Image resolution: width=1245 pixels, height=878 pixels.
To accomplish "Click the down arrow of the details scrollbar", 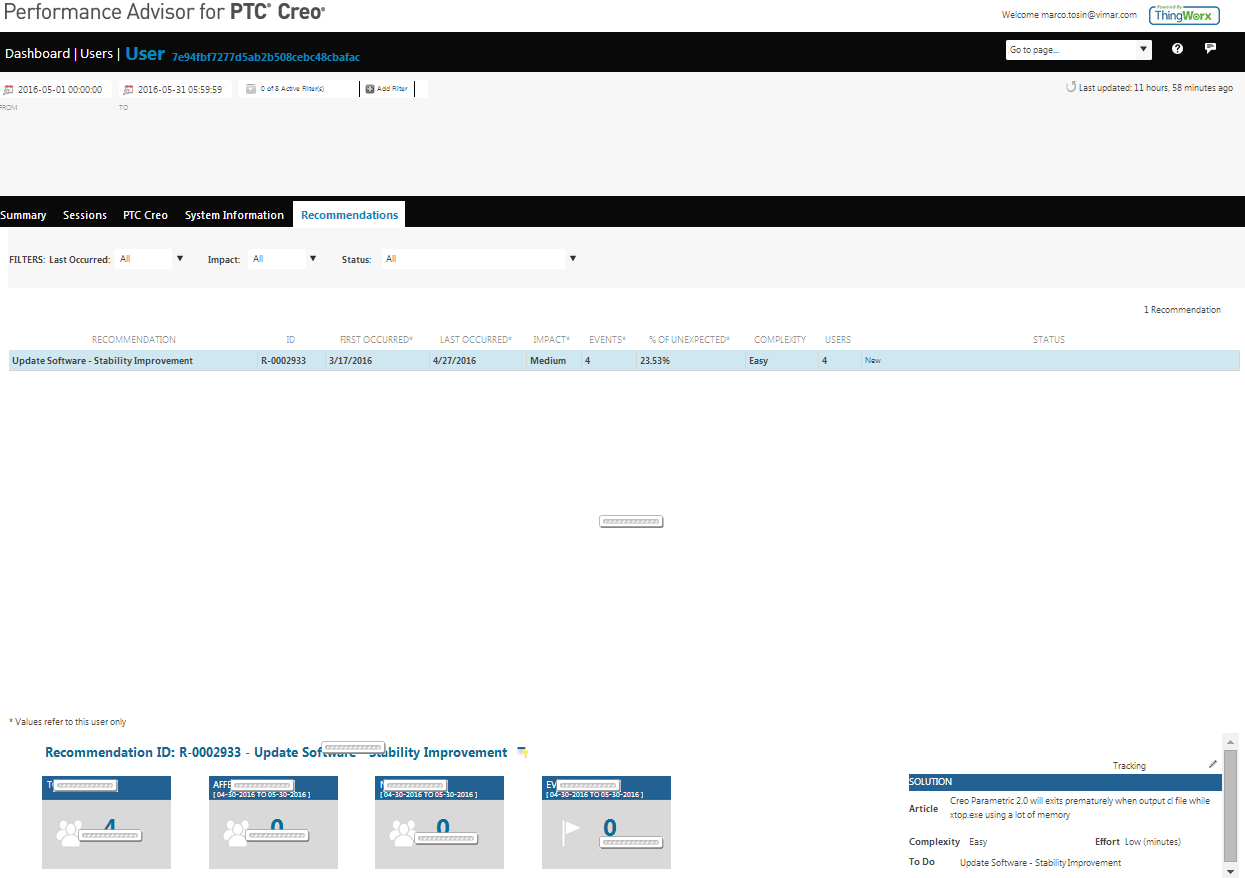I will (x=1231, y=871).
